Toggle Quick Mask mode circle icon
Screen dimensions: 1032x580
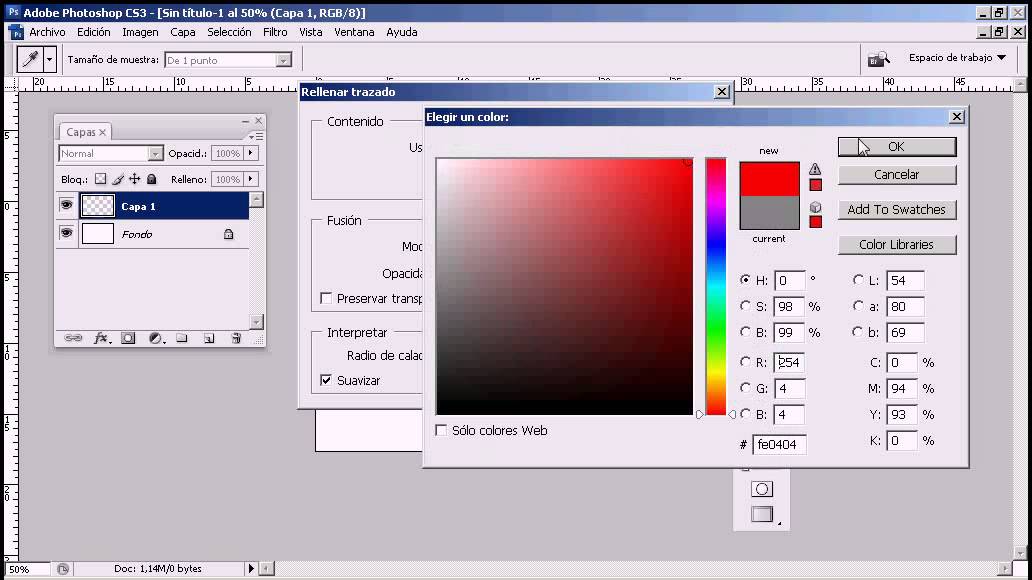click(x=761, y=489)
